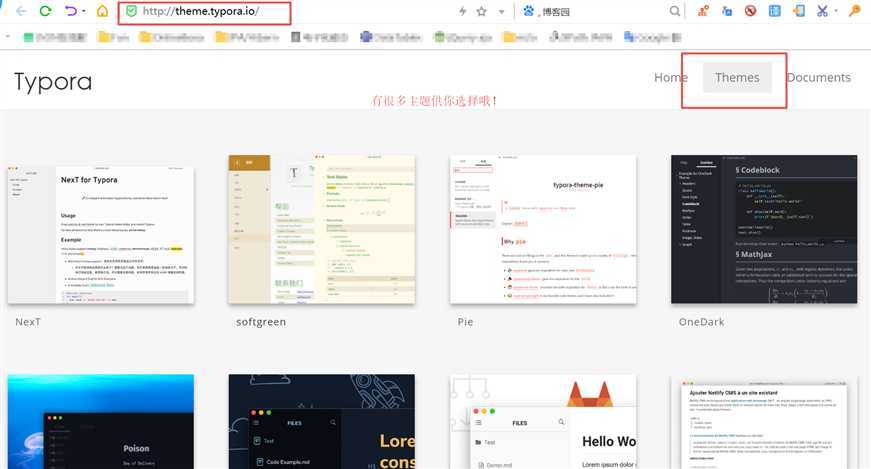Click the OneDark theme name label
871x469 pixels.
[x=702, y=322]
